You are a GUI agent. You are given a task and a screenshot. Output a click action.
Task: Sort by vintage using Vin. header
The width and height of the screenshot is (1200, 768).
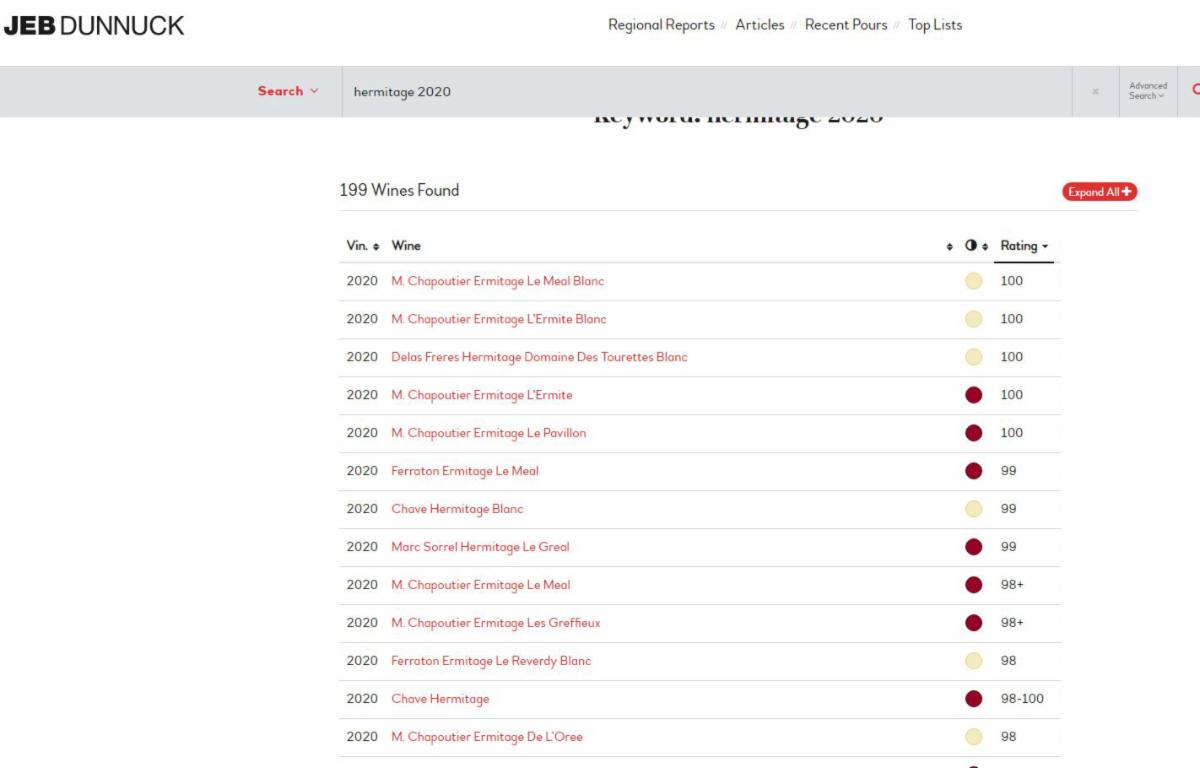[362, 246]
